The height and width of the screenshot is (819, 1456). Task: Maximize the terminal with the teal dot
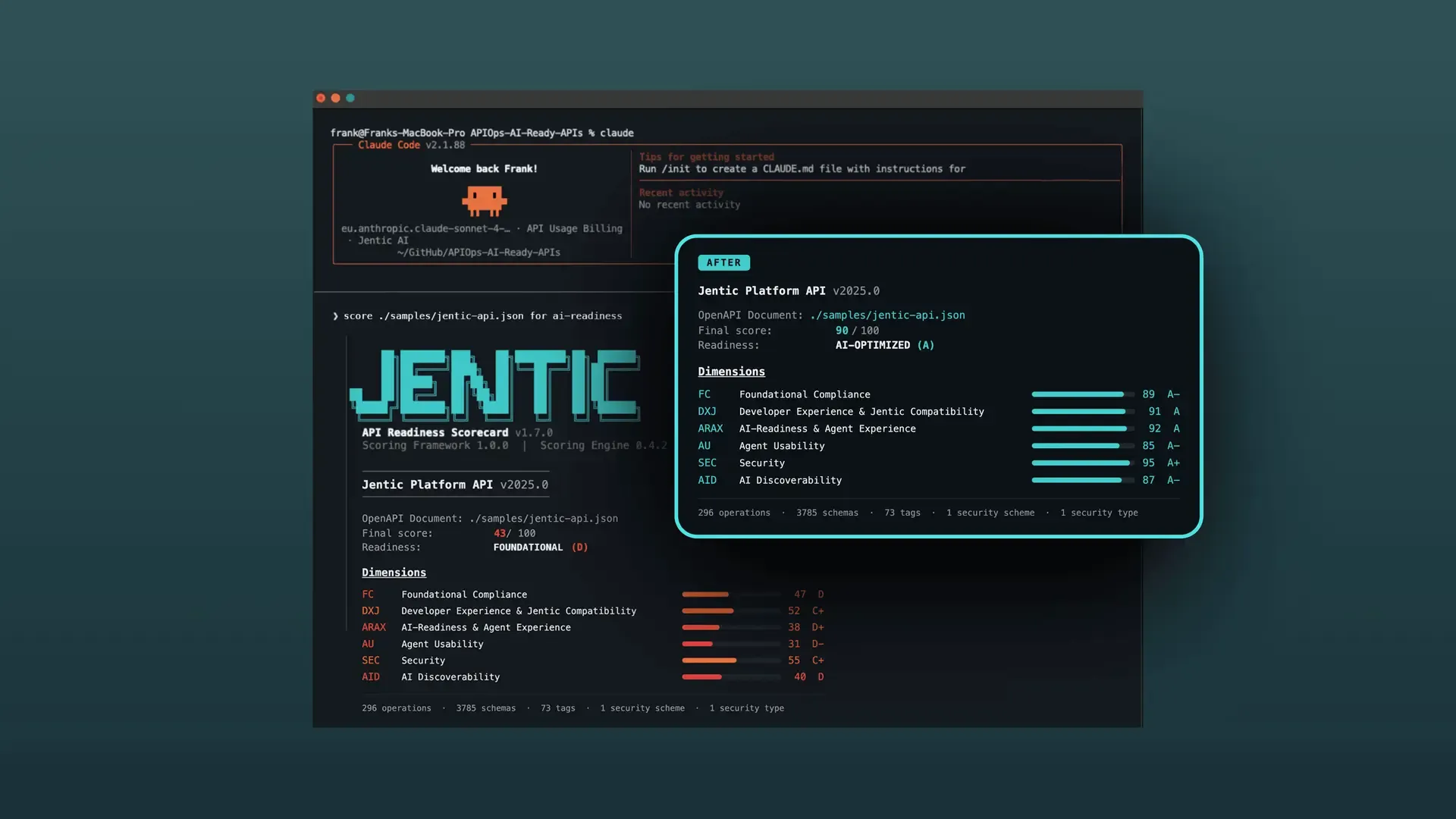(350, 98)
